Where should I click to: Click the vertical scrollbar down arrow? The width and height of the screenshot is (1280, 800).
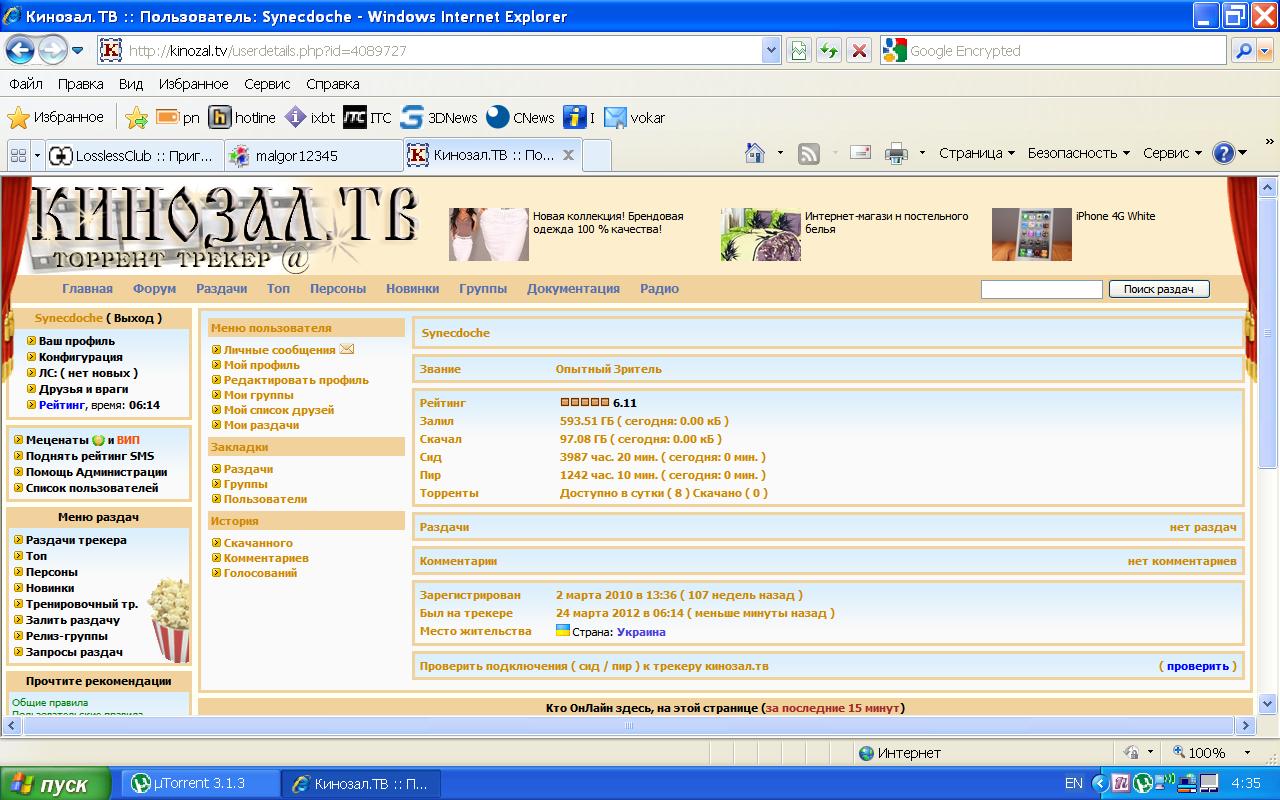pyautogui.click(x=1267, y=702)
